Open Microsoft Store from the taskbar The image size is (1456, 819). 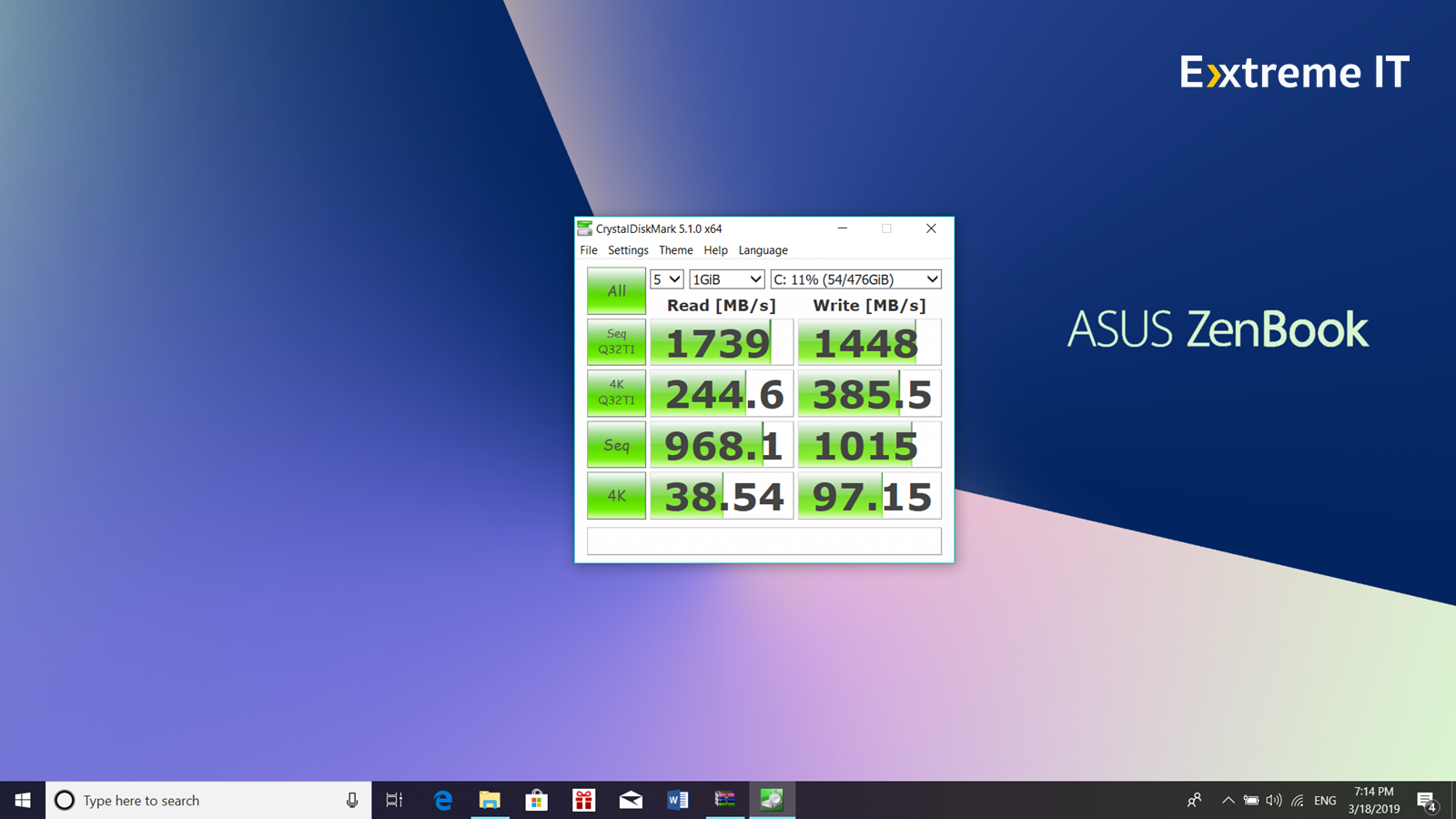tap(537, 800)
